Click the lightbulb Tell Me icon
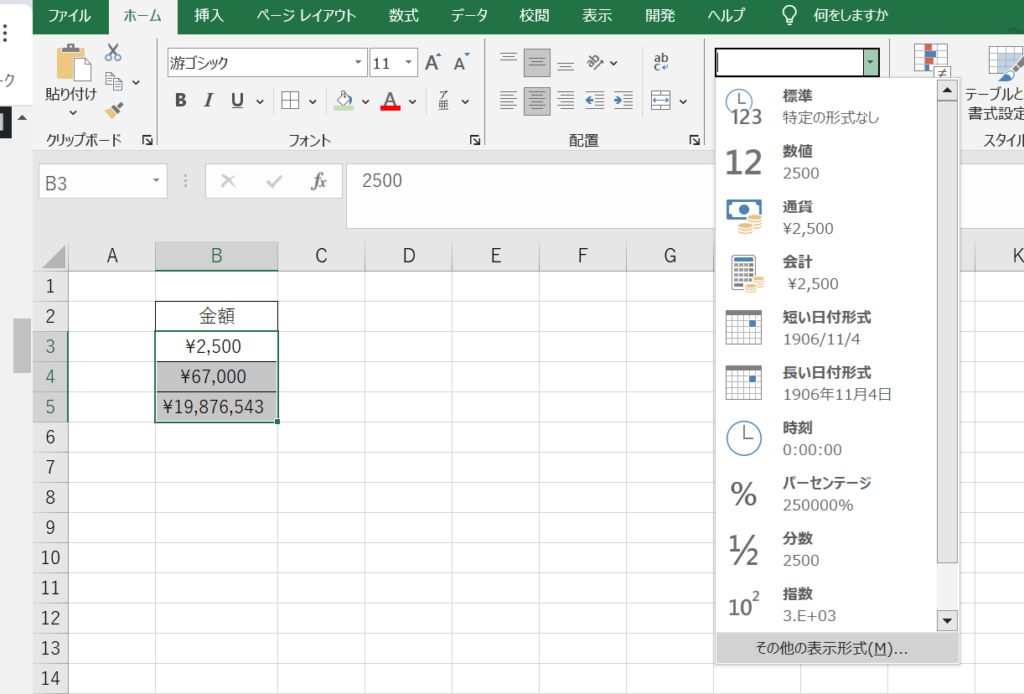Viewport: 1024px width, 694px height. coord(789,15)
